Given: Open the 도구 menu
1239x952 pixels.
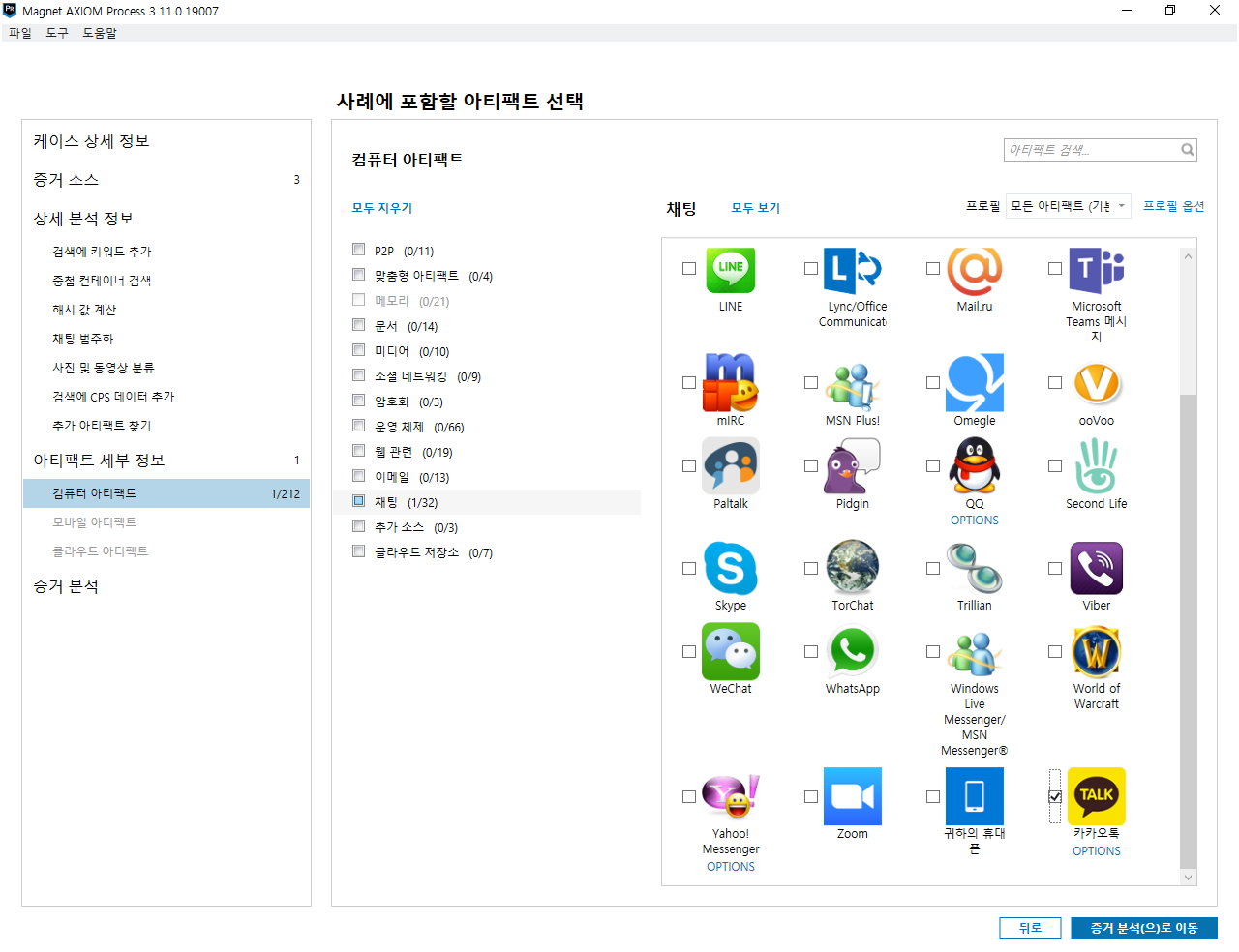Looking at the screenshot, I should point(57,33).
